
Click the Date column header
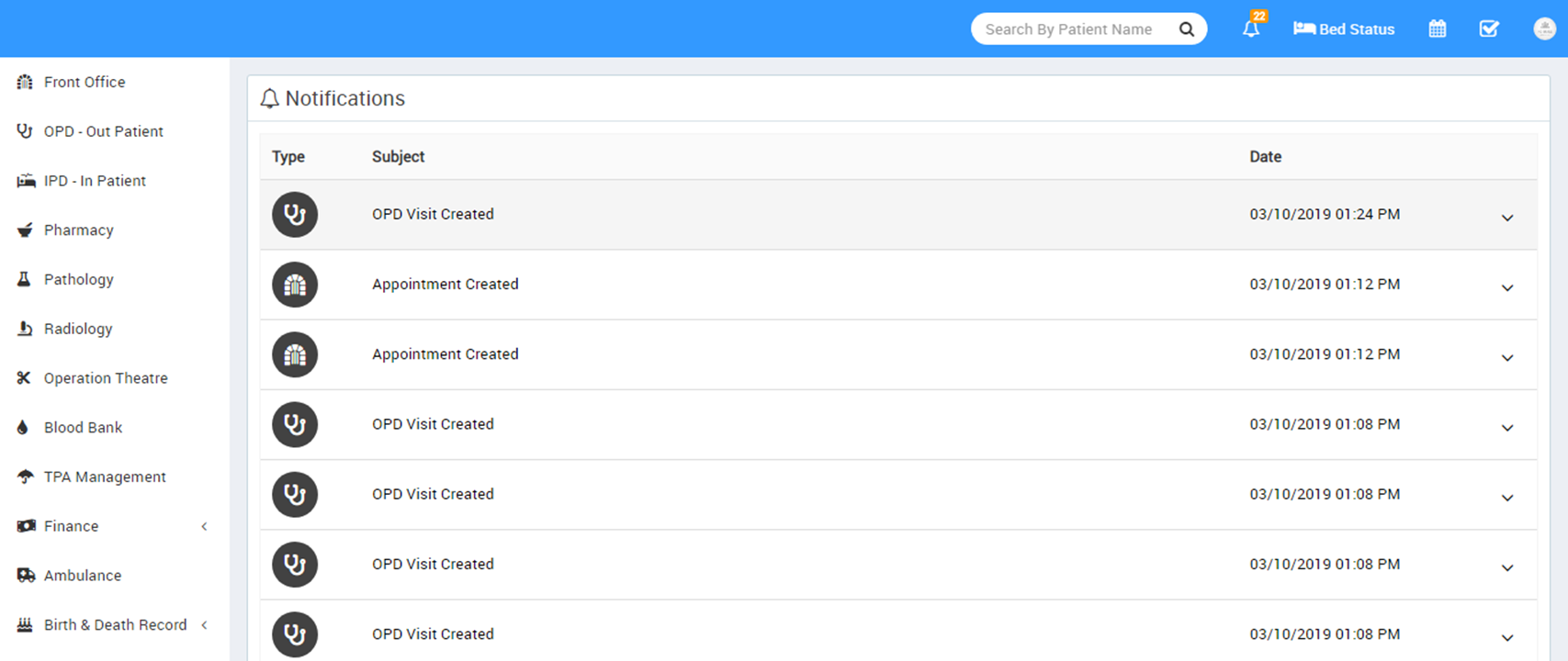click(1266, 157)
